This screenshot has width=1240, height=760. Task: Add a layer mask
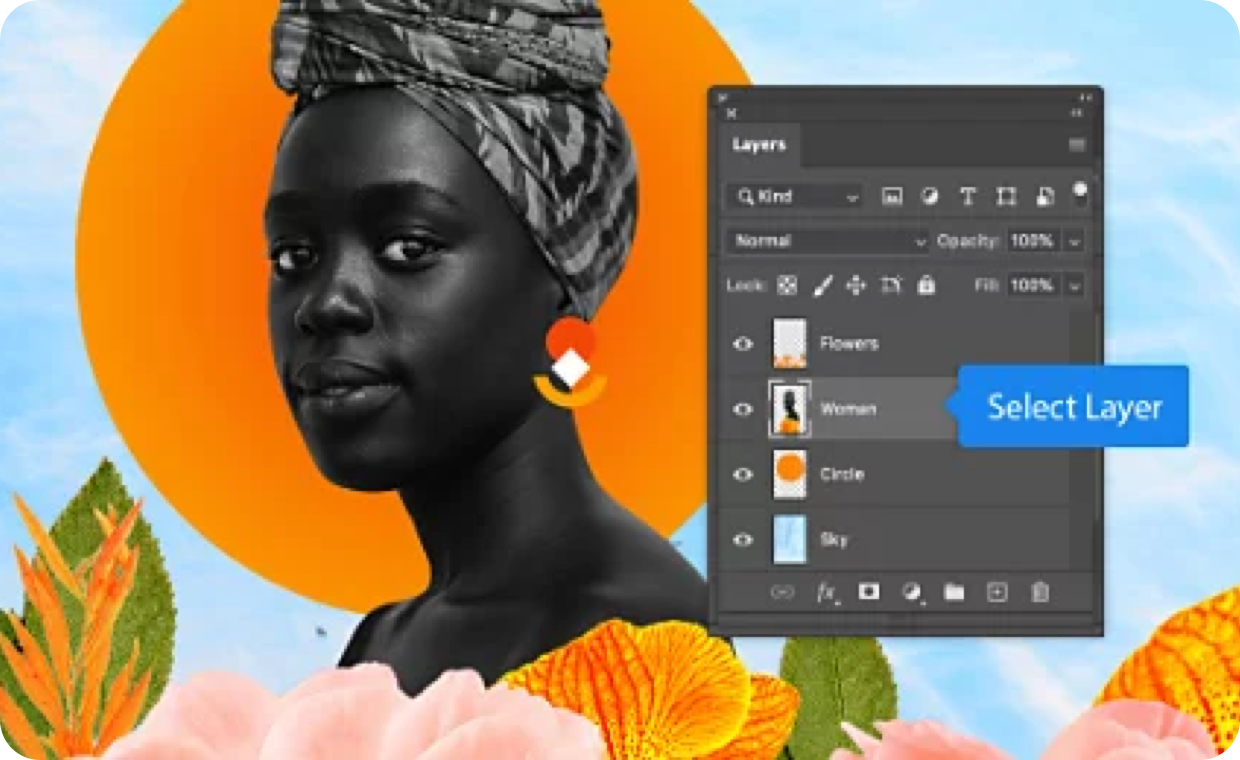click(869, 592)
